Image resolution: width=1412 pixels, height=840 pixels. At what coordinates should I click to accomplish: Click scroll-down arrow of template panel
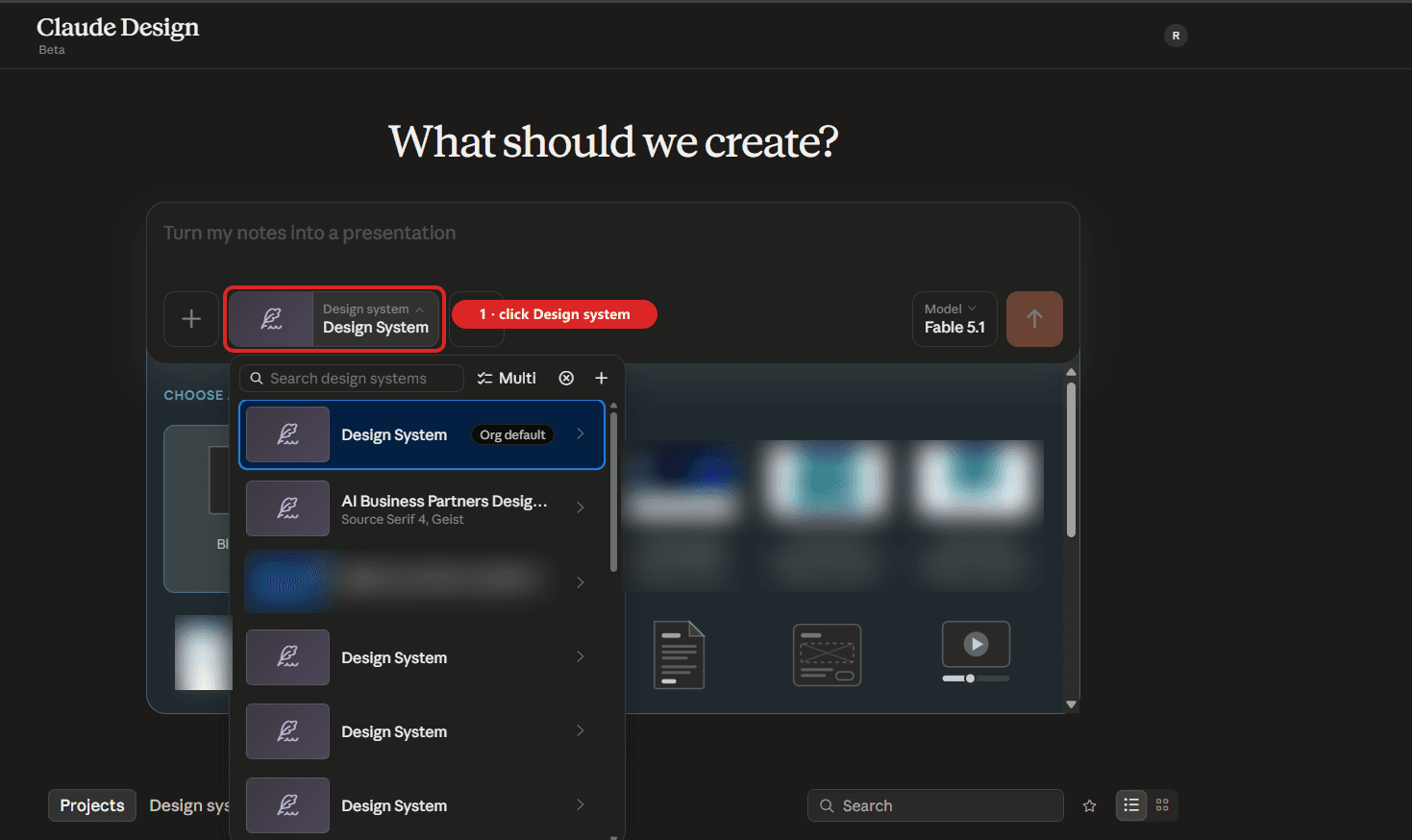click(x=1071, y=704)
